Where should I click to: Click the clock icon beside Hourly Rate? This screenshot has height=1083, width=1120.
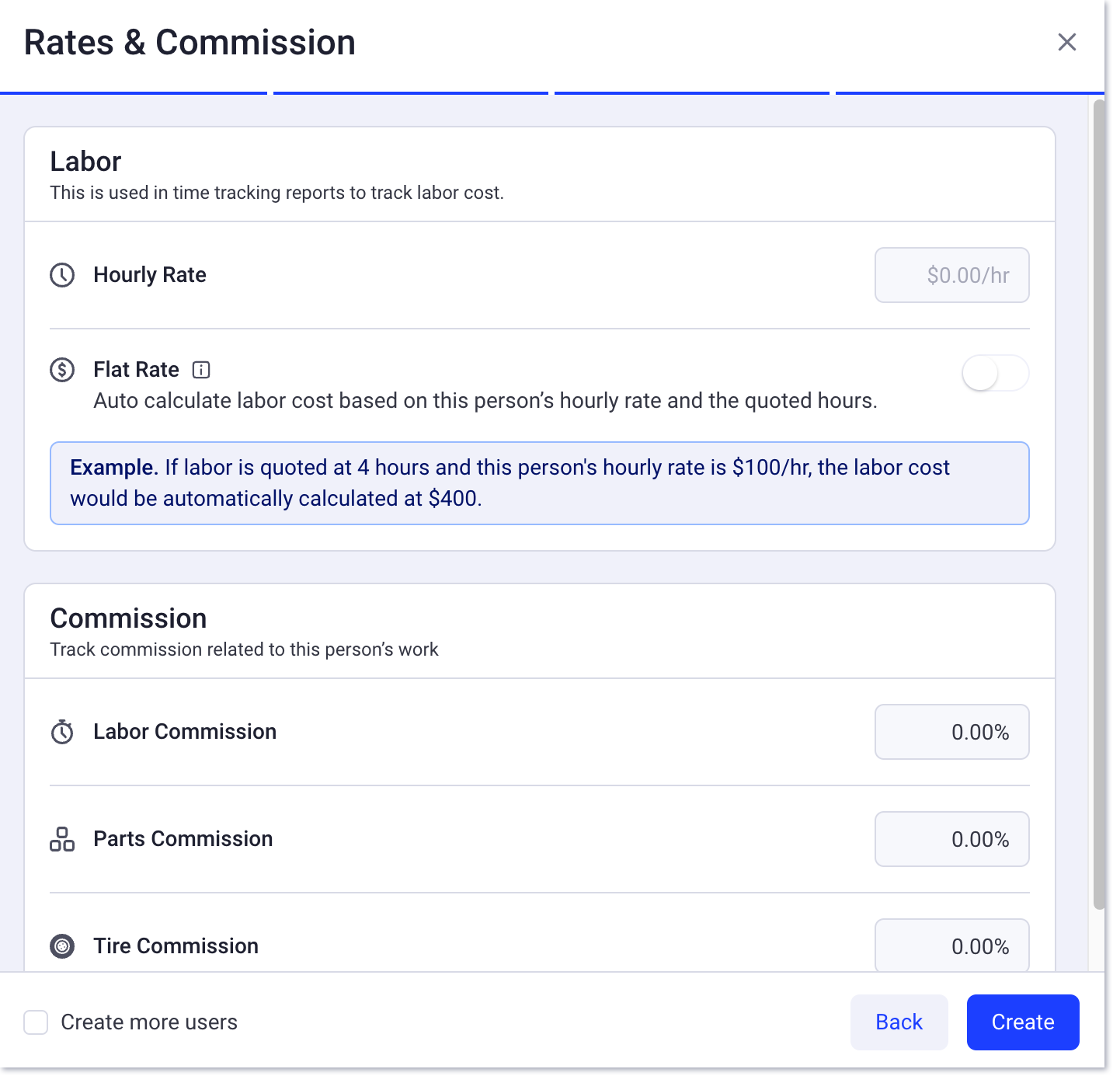click(63, 275)
